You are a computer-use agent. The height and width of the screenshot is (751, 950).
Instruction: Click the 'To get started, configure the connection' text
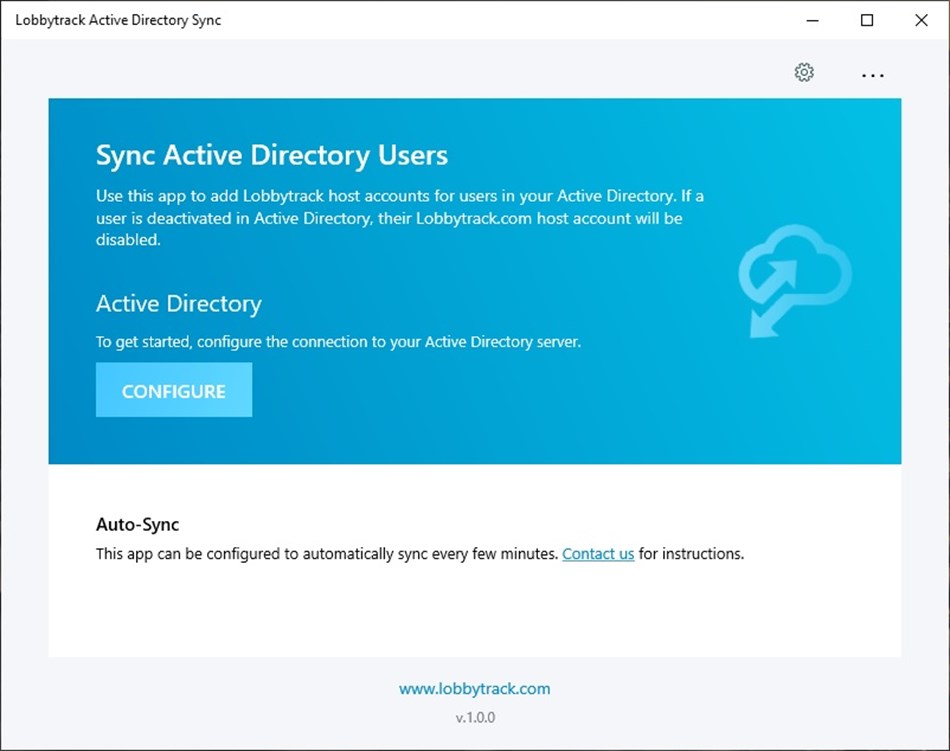point(338,342)
